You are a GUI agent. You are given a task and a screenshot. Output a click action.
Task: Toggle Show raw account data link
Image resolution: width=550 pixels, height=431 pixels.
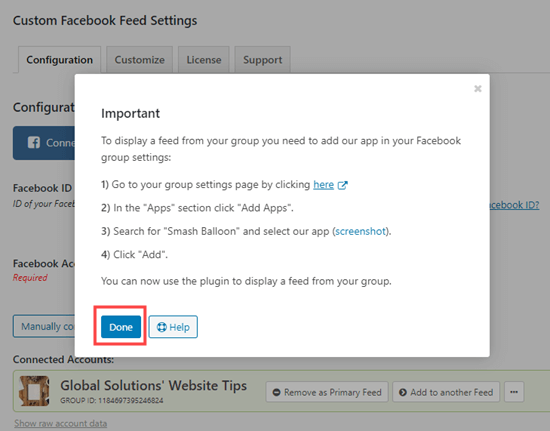pos(60,423)
